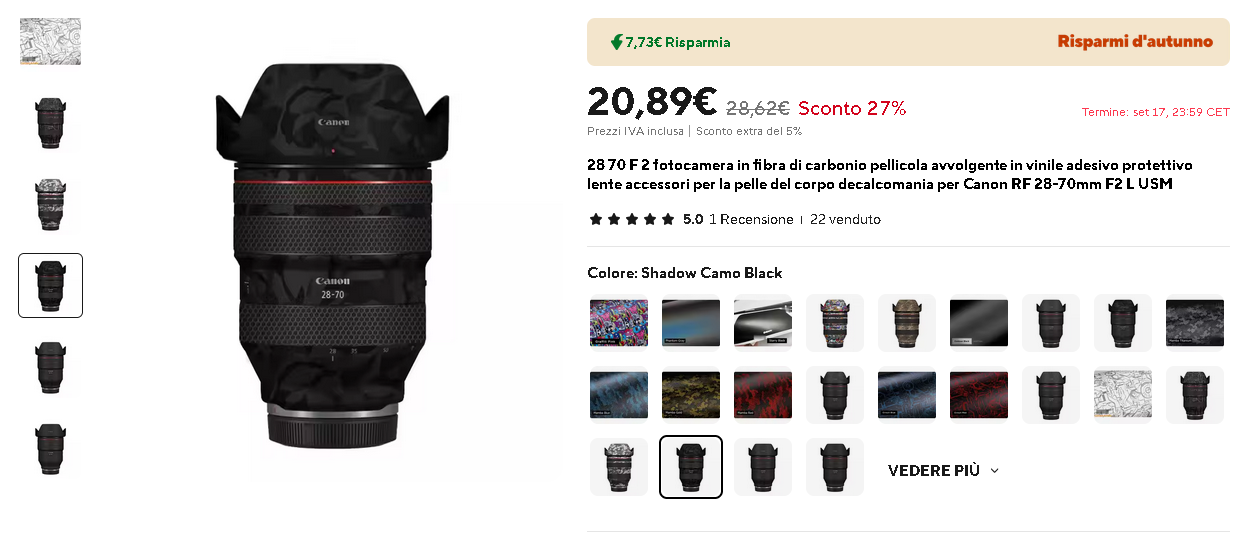The width and height of the screenshot is (1242, 549).
Task: Click the five-star rating icons
Action: [x=631, y=219]
